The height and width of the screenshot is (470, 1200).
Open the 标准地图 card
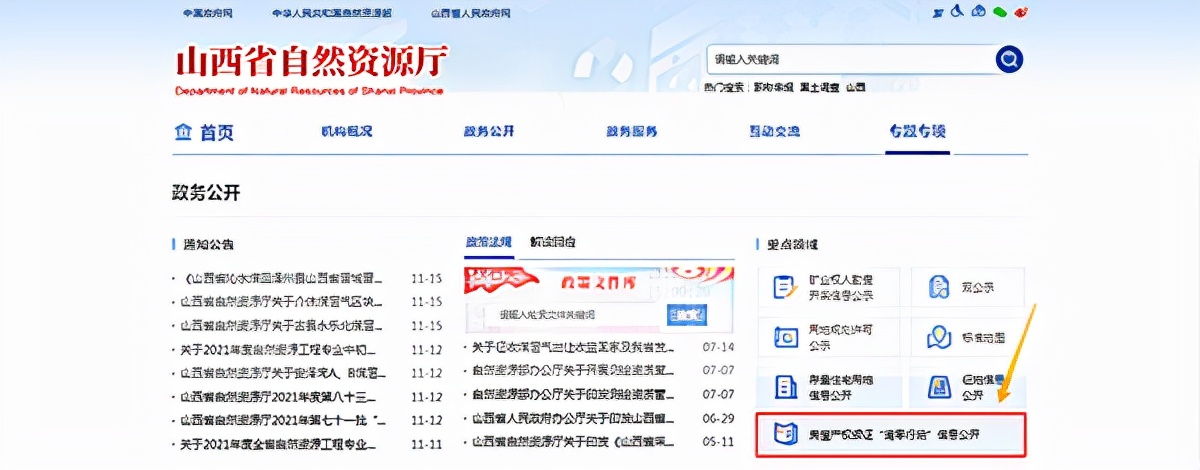point(967,338)
